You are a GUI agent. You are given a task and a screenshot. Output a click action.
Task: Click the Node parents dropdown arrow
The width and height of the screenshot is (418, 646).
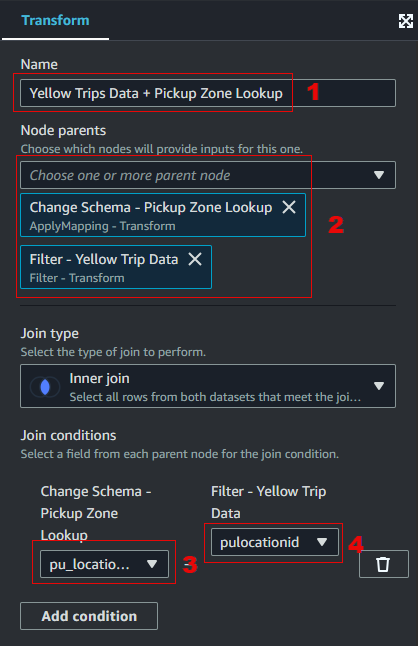pyautogui.click(x=379, y=175)
